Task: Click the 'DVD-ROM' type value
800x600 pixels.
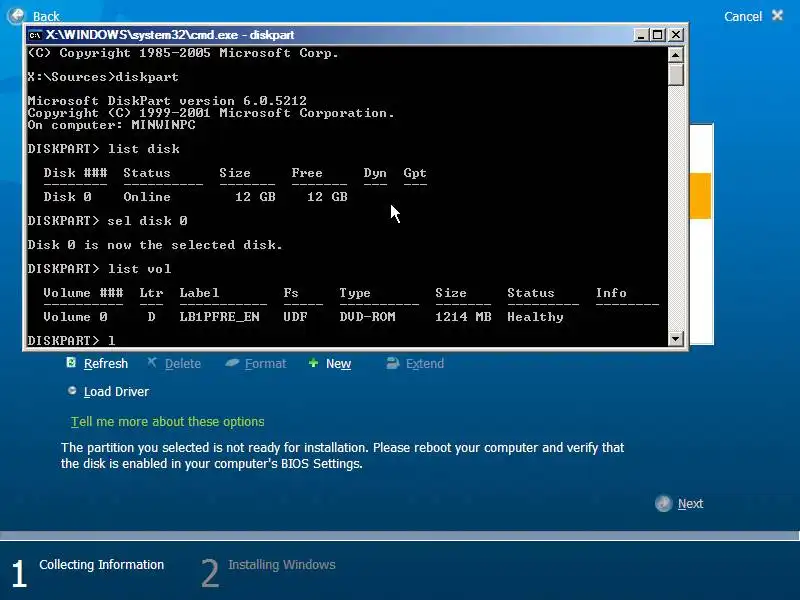Action: tap(367, 317)
